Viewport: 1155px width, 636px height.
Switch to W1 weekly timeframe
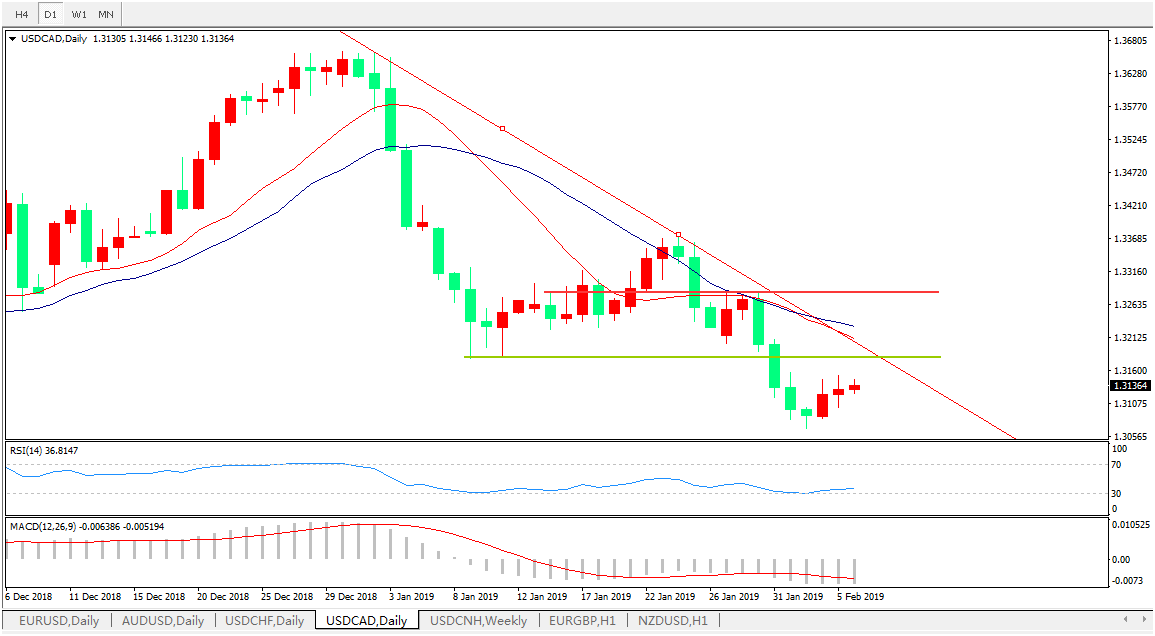click(79, 14)
